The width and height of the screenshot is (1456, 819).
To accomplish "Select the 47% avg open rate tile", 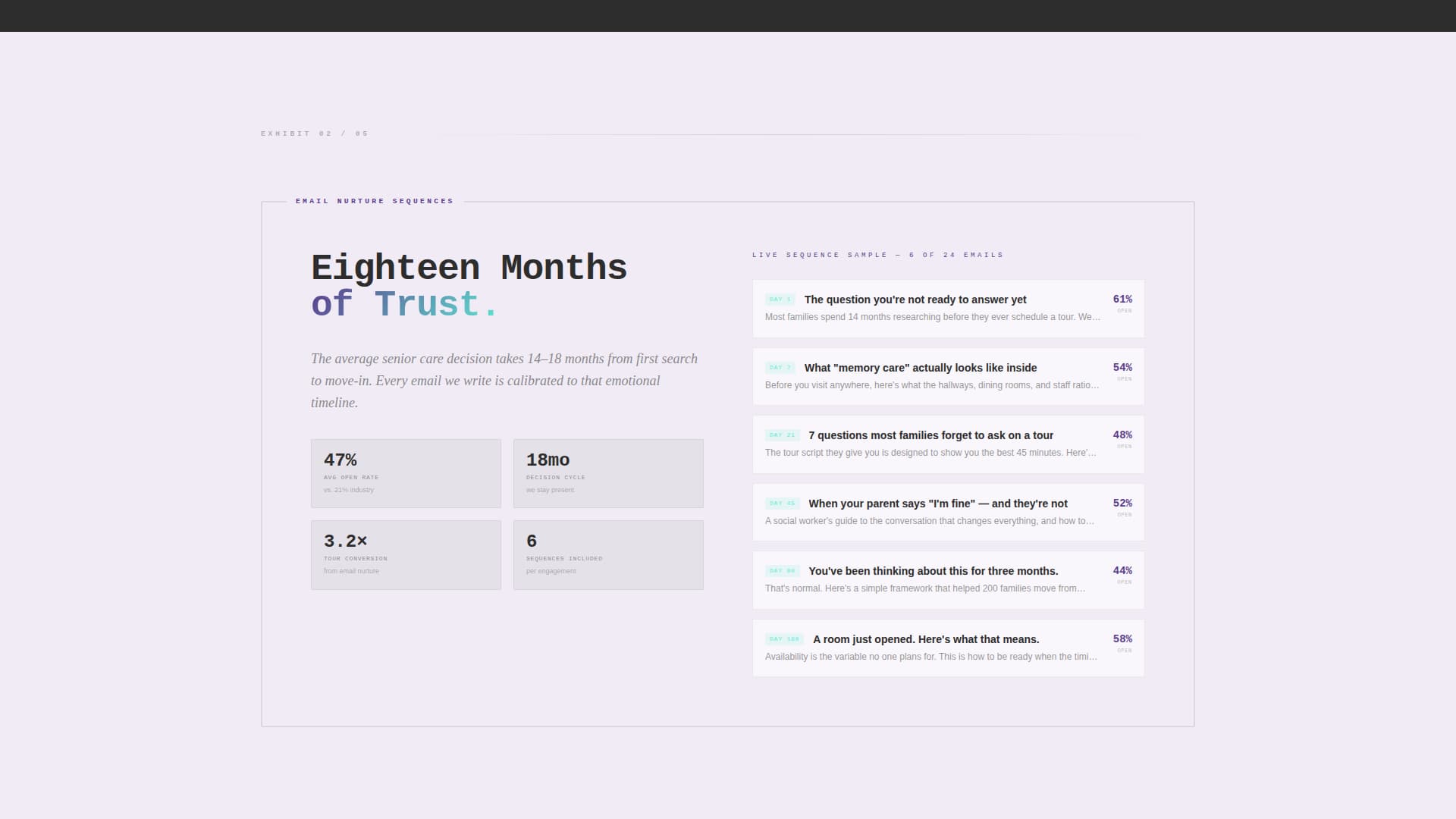I will tap(406, 473).
